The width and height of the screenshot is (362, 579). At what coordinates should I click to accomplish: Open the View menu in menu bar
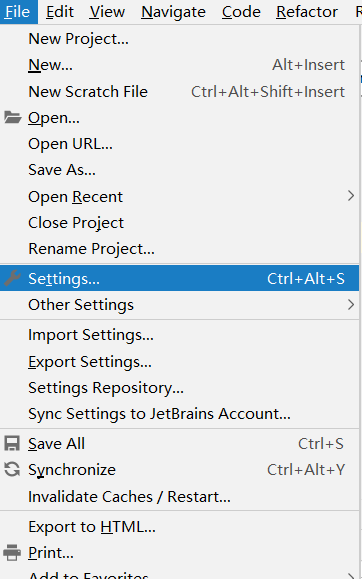tap(107, 12)
